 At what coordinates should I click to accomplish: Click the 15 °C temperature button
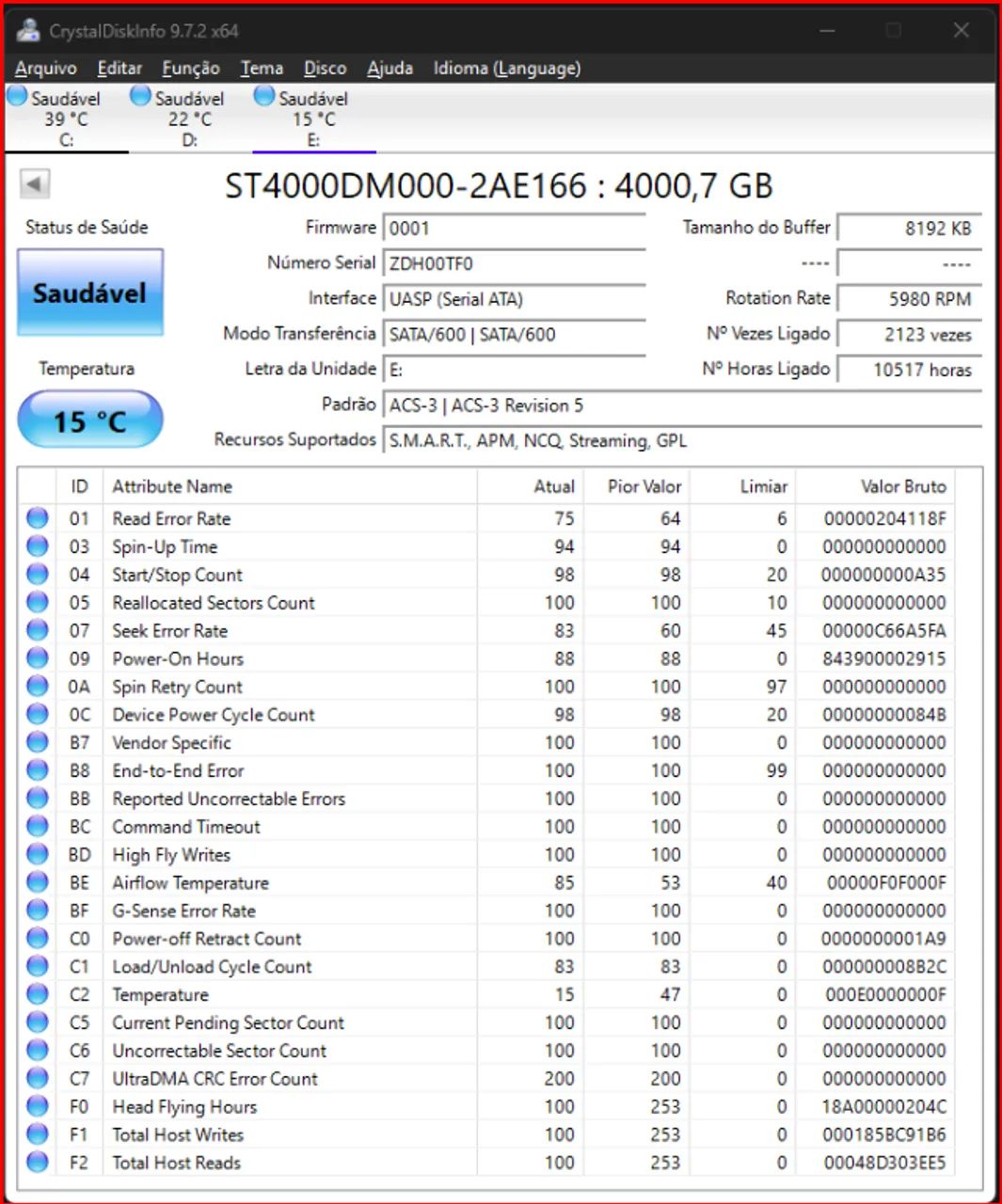[90, 420]
